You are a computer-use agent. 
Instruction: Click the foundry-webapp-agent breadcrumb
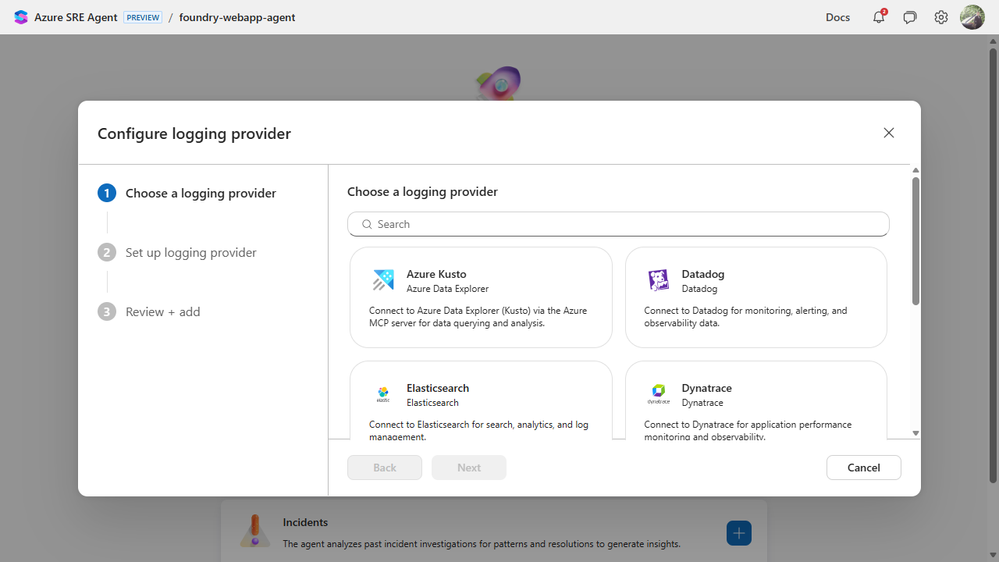pyautogui.click(x=237, y=17)
